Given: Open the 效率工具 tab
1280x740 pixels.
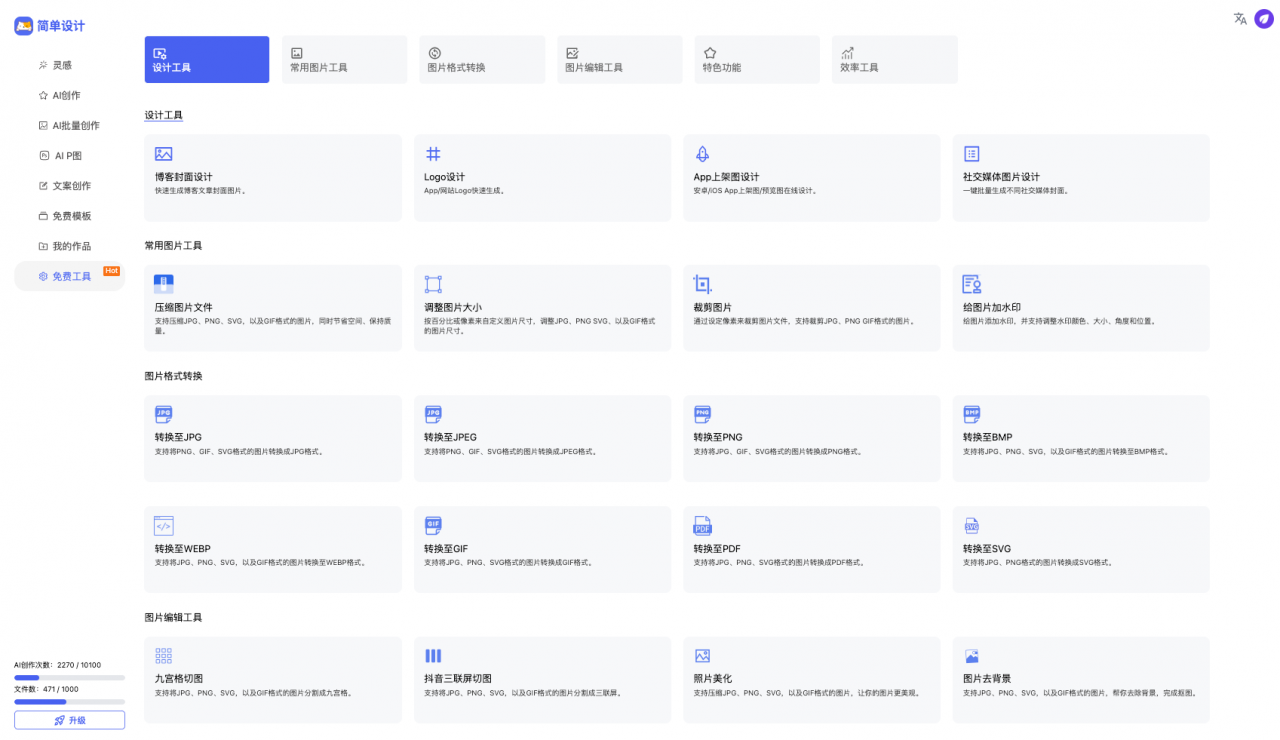Looking at the screenshot, I should tap(894, 59).
